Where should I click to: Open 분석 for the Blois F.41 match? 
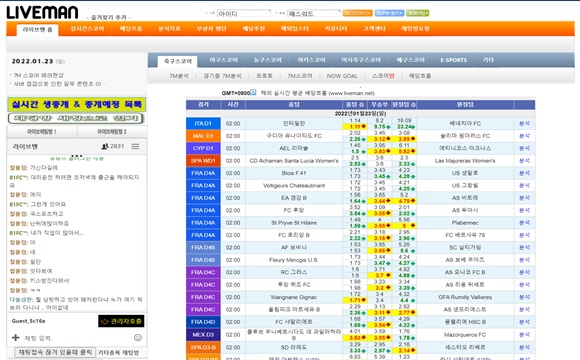point(524,173)
